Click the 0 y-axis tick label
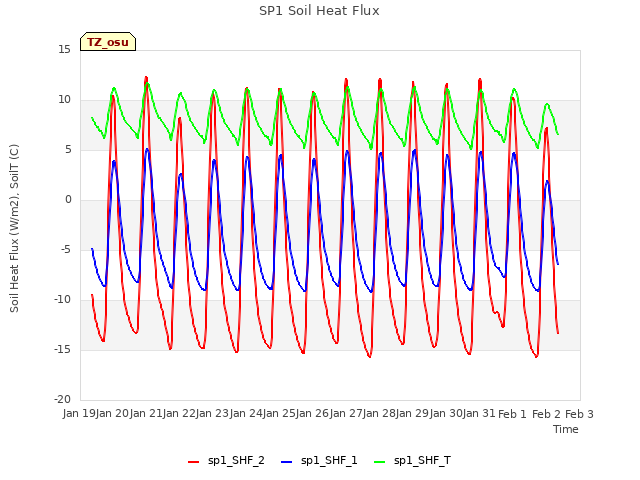The width and height of the screenshot is (640, 480). (68, 200)
